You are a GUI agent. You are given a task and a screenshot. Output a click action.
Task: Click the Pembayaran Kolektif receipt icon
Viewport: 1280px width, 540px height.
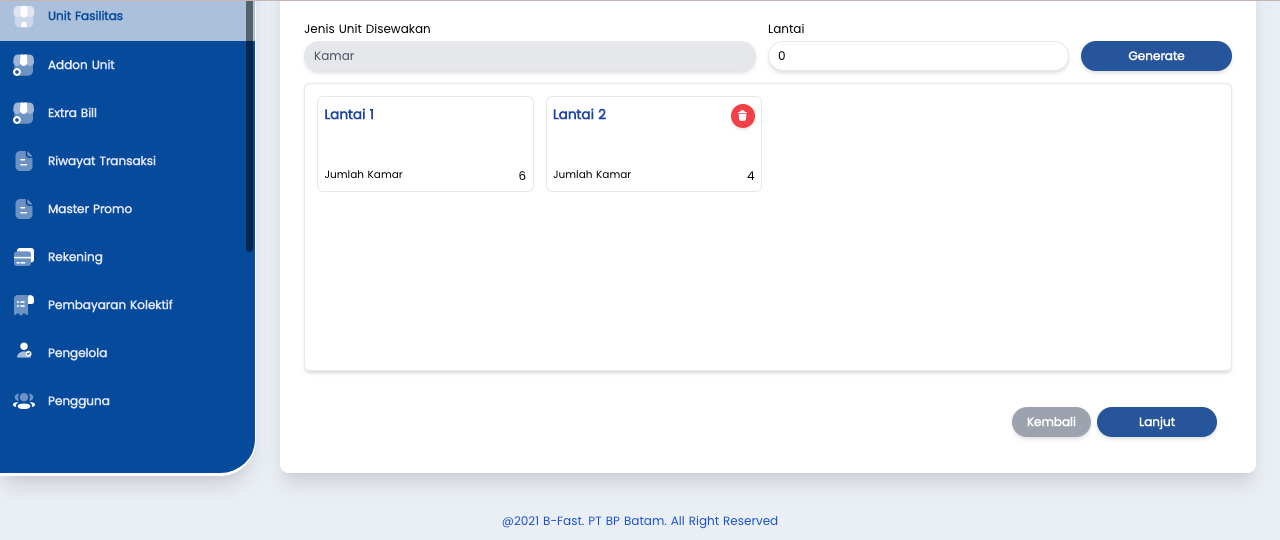point(23,305)
